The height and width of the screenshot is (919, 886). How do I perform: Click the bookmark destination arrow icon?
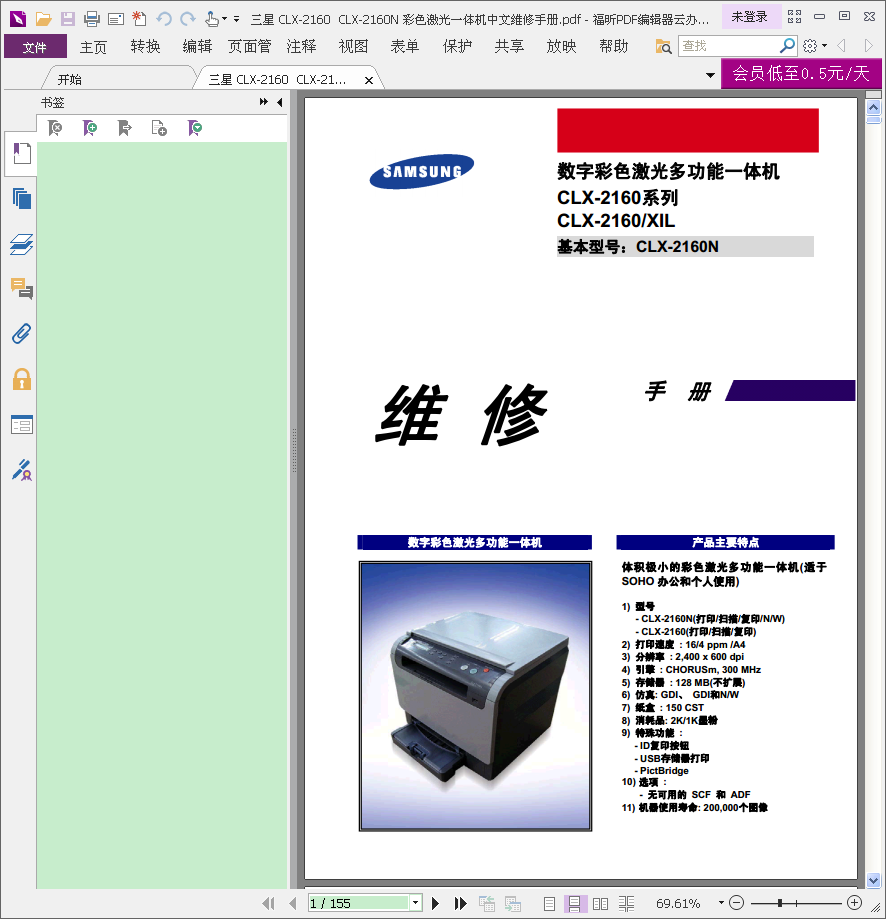pos(125,128)
